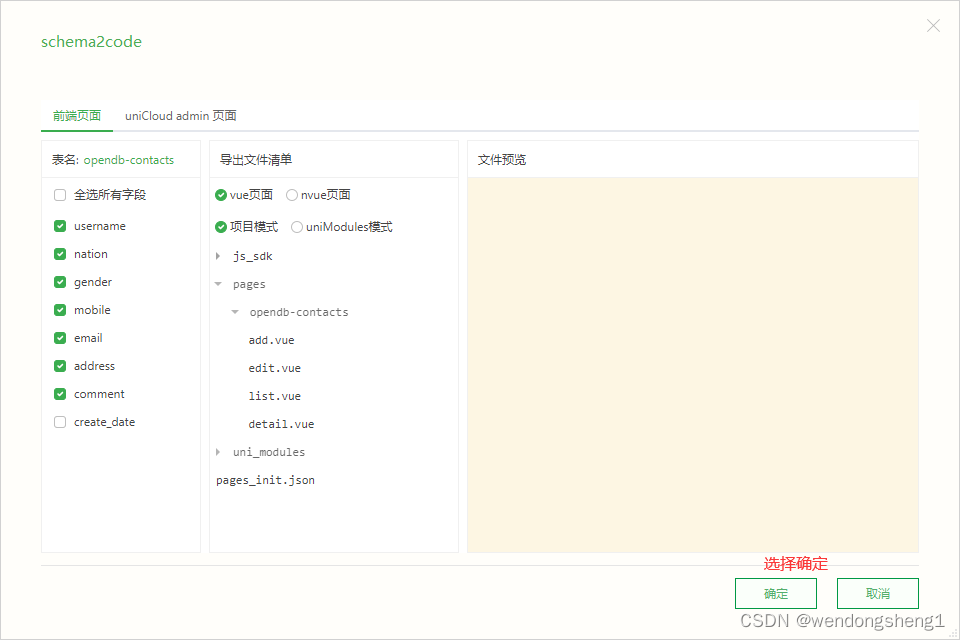Screen dimensions: 960x640
Task: Uncheck the gender field checkbox
Action: (60, 282)
